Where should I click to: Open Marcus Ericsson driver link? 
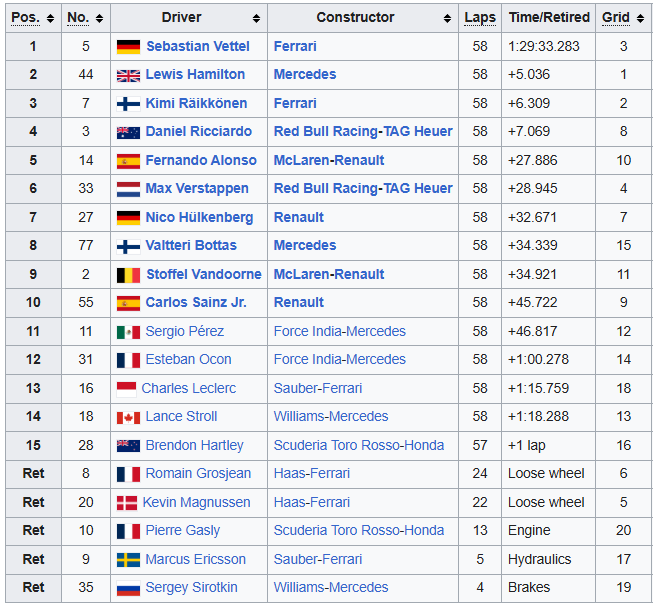click(196, 559)
